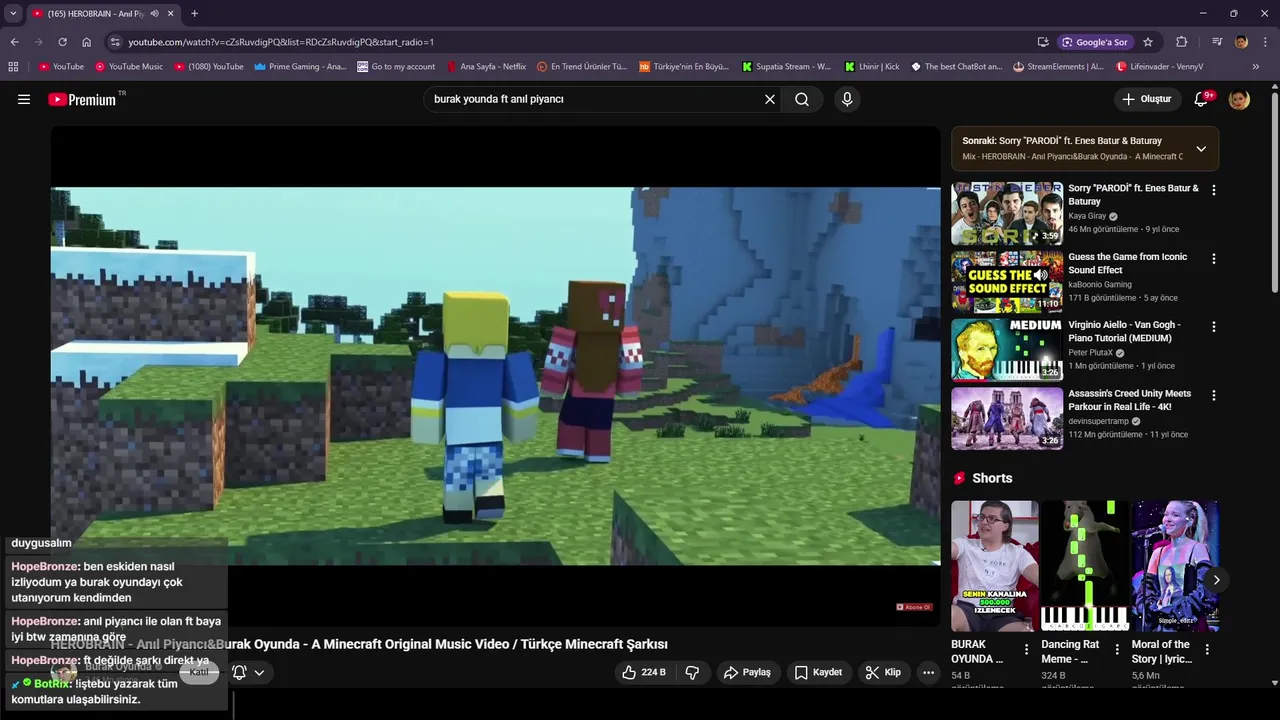
Task: Click the youtube.com address bar URL
Action: (281, 42)
